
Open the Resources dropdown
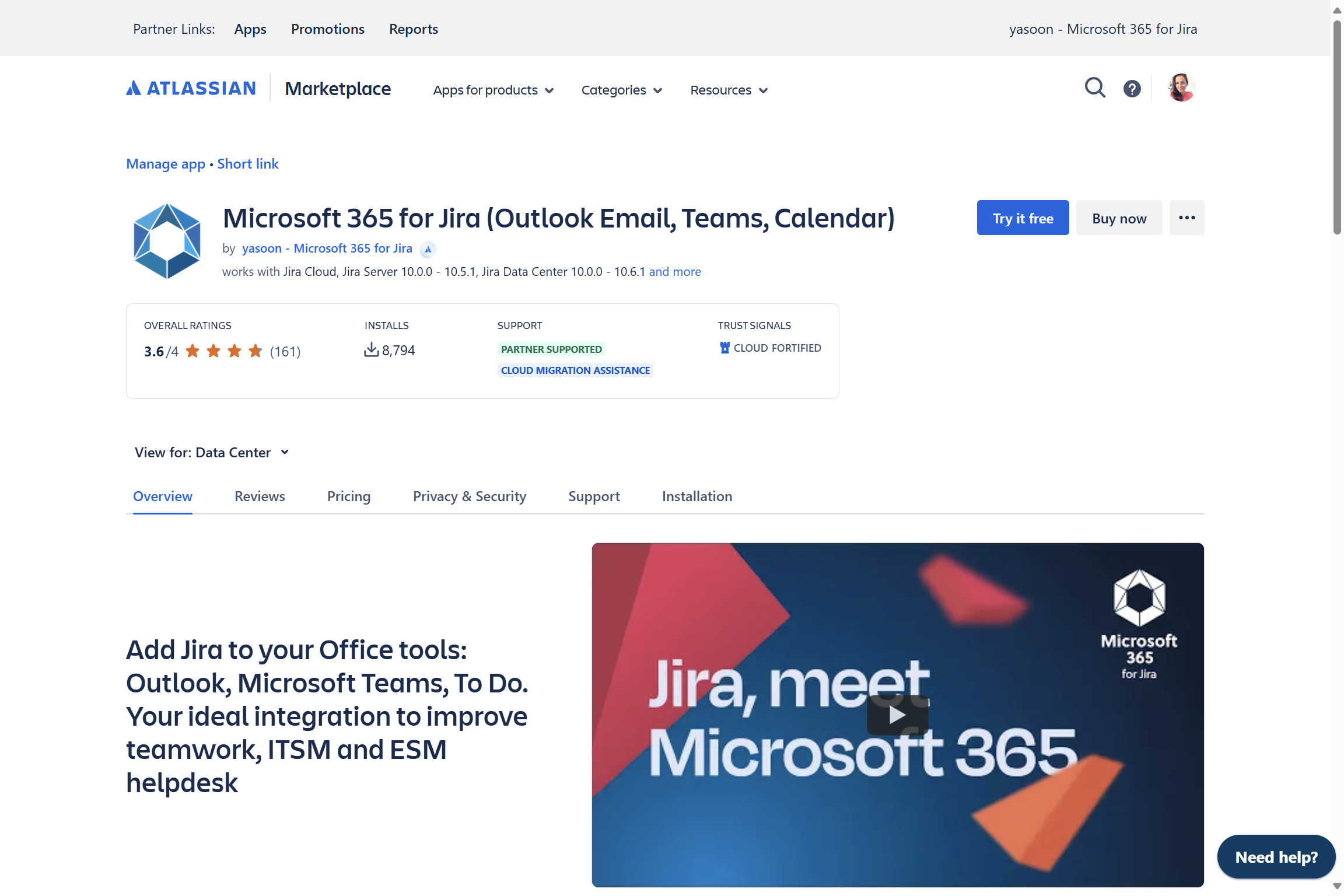click(x=729, y=90)
